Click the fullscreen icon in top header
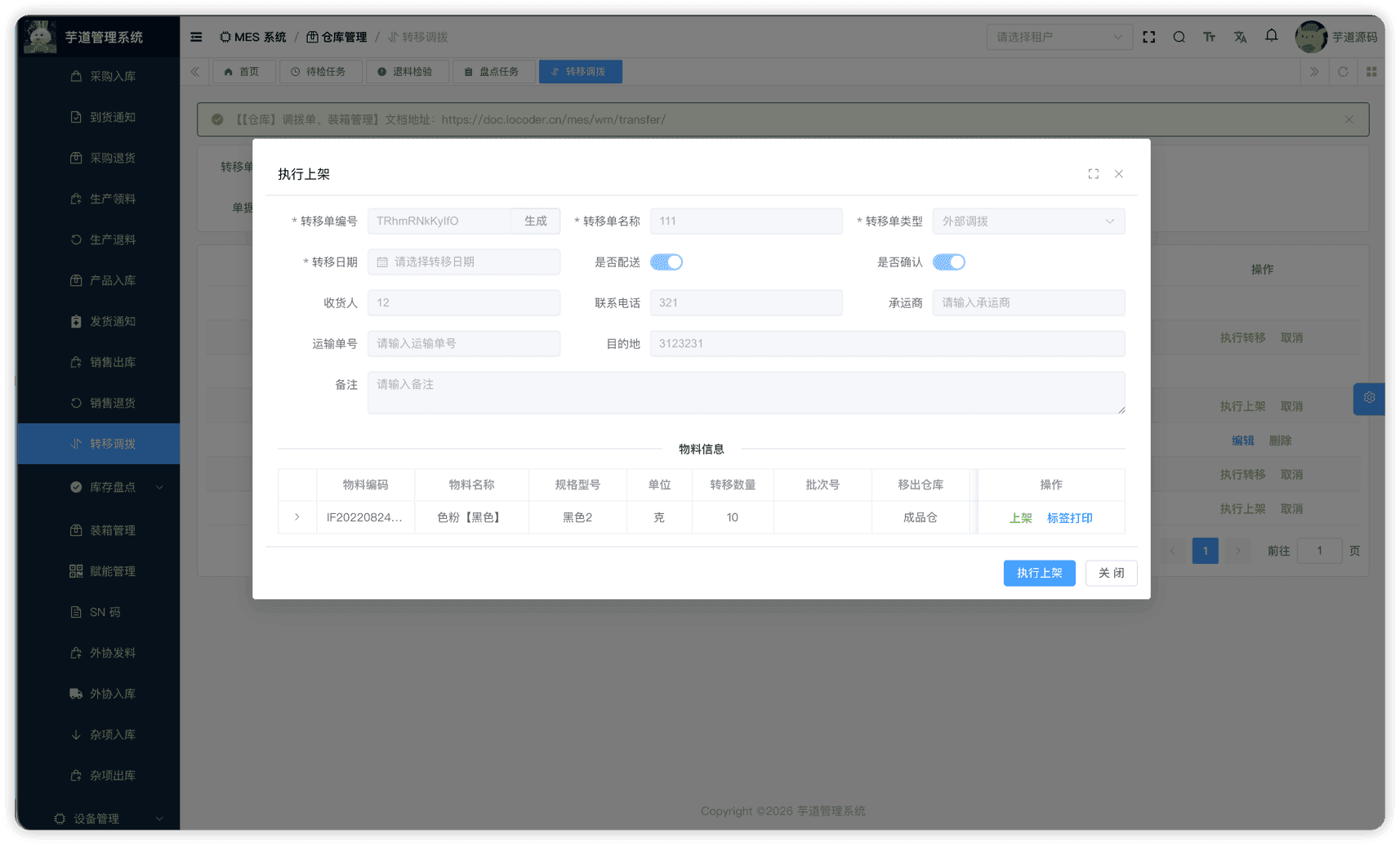 (x=1148, y=37)
